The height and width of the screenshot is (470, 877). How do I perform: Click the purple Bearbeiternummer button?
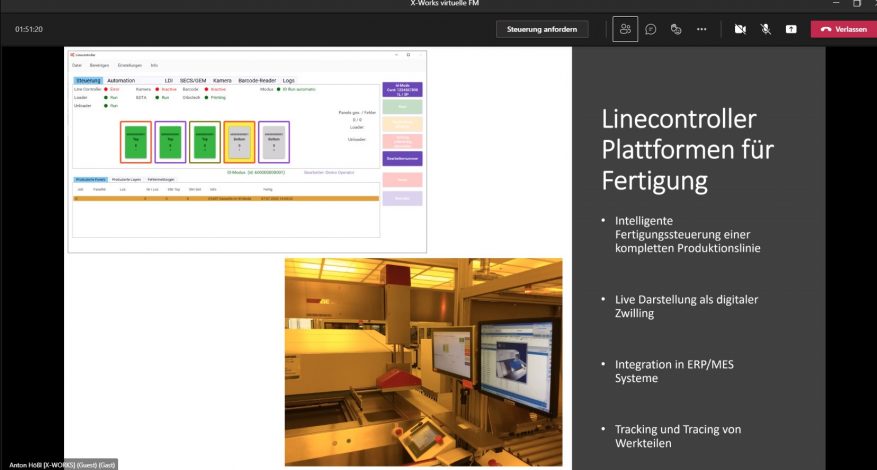[x=403, y=158]
